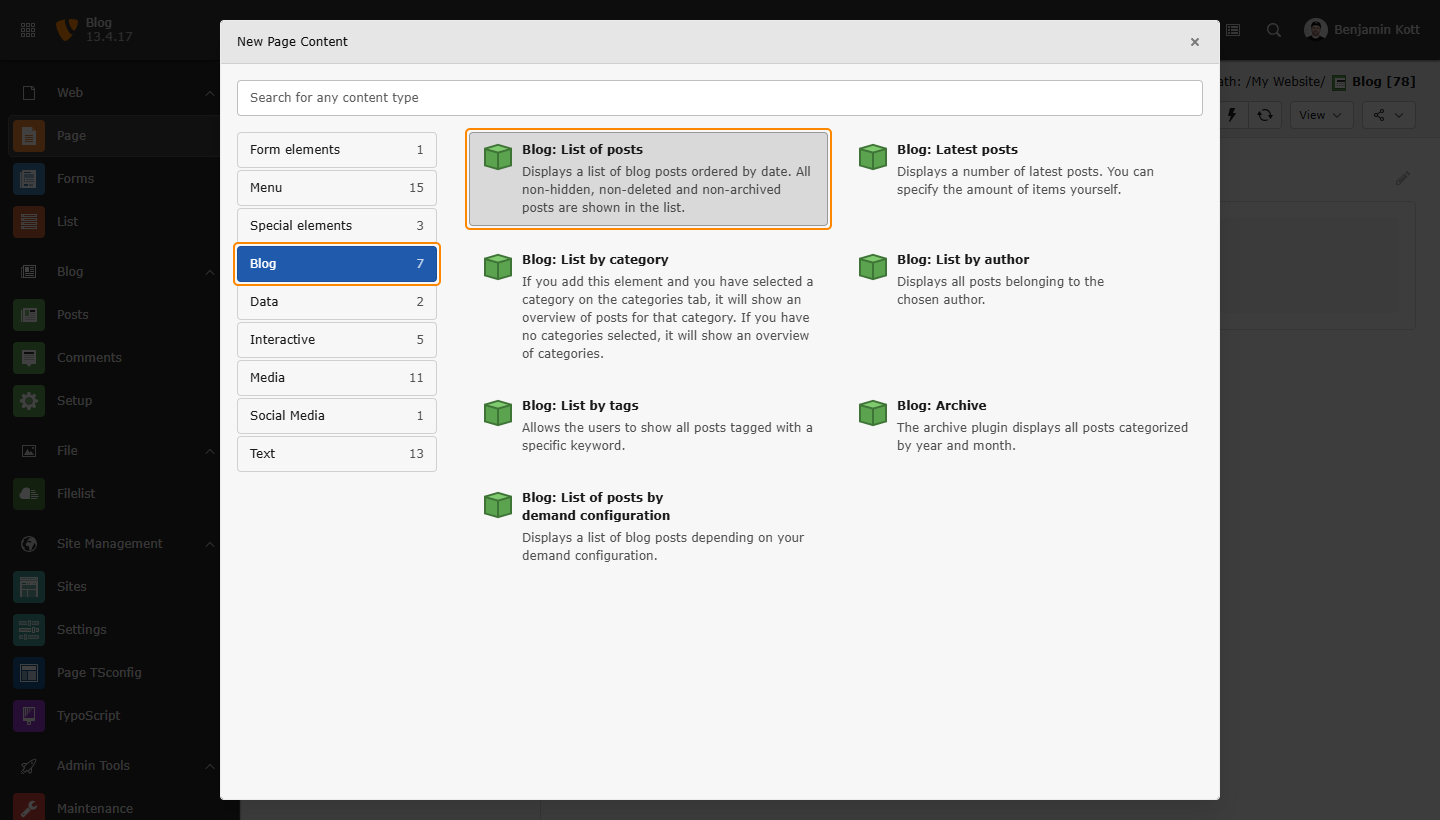Open the share dropdown in toolbar
This screenshot has width=1440, height=820.
pyautogui.click(x=1388, y=115)
